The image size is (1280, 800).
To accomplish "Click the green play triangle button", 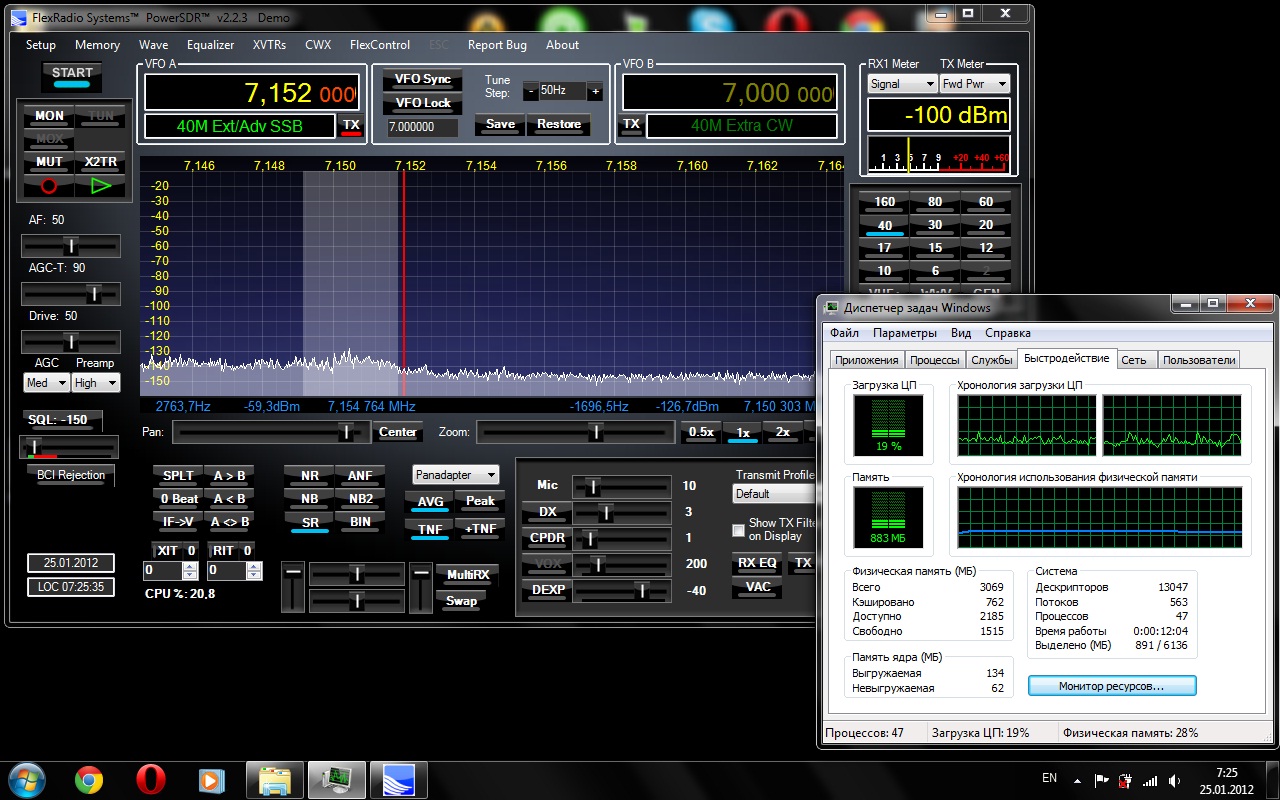I will point(101,185).
